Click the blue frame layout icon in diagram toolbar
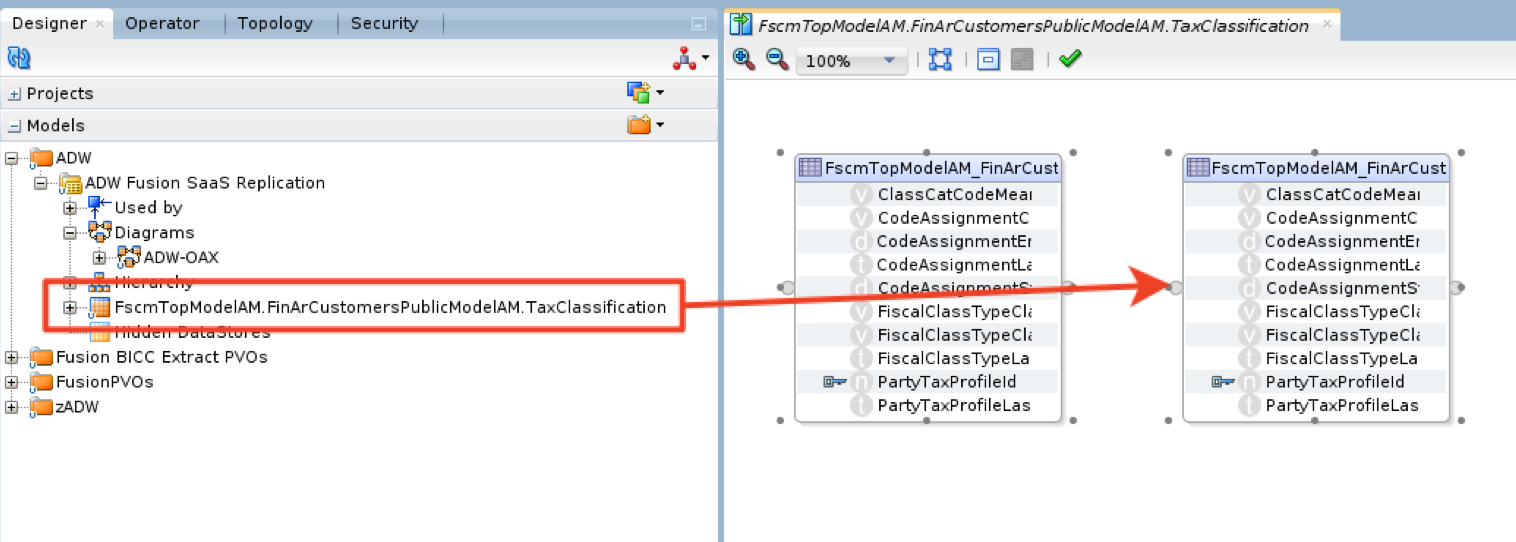Screen dimensions: 1516x542 [x=988, y=60]
